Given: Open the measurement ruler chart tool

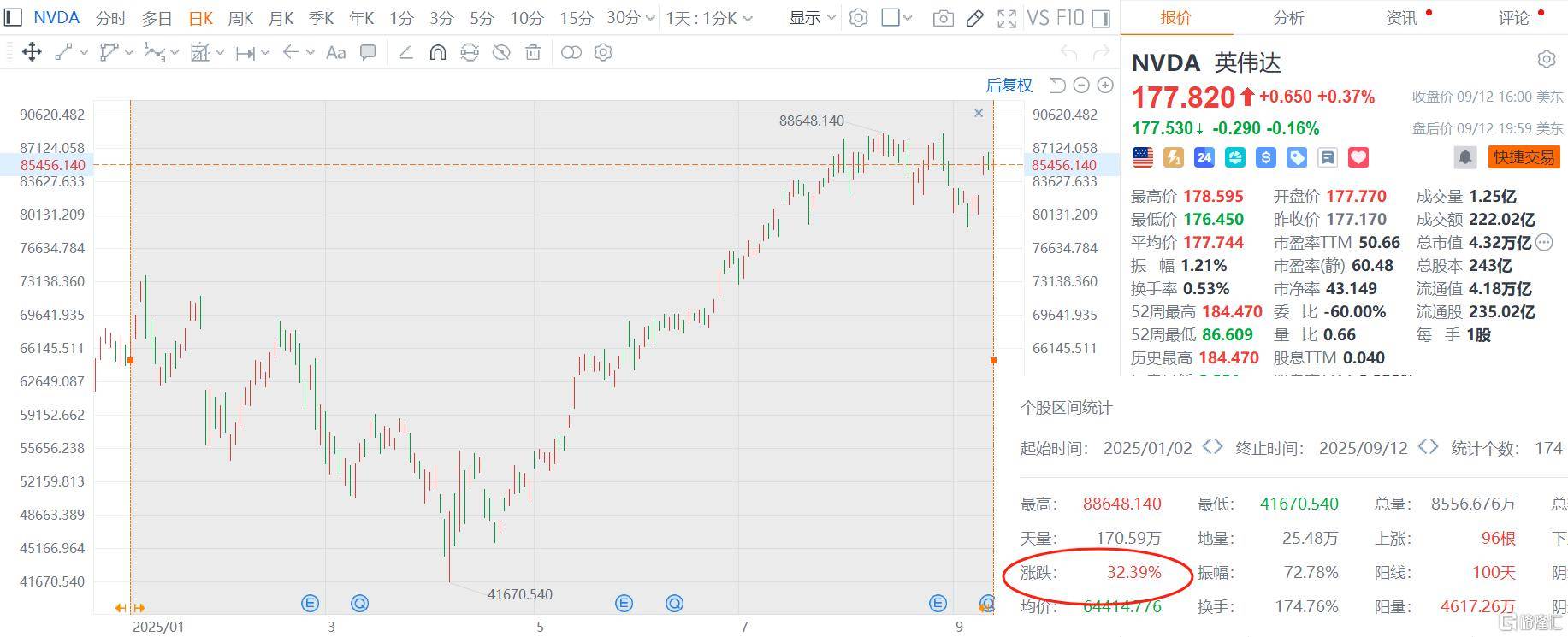Looking at the screenshot, I should tap(200, 53).
